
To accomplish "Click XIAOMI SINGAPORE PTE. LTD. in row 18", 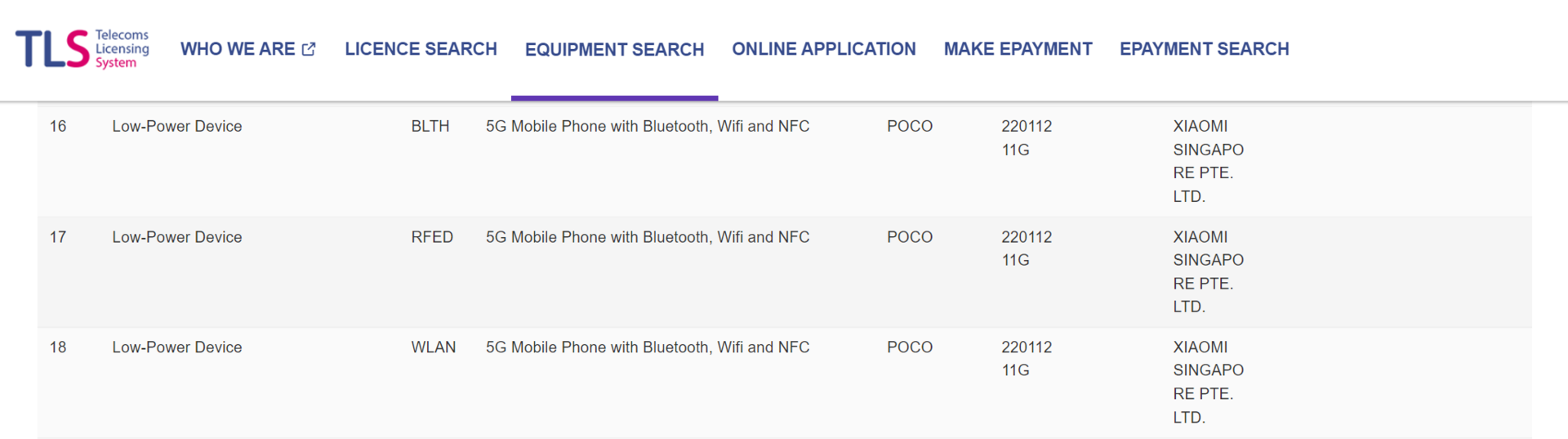I will coord(1209,382).
